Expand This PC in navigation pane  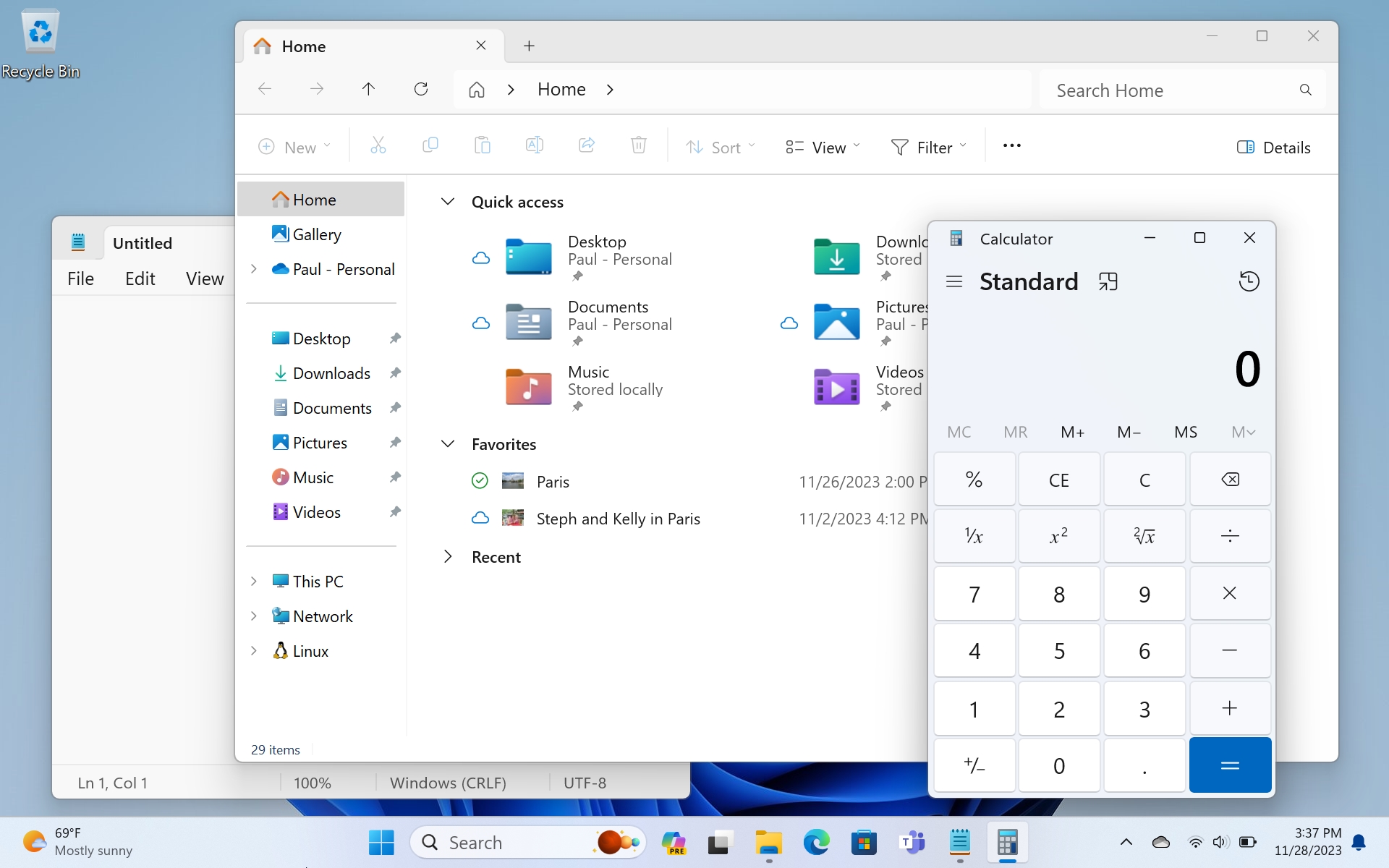click(x=254, y=582)
